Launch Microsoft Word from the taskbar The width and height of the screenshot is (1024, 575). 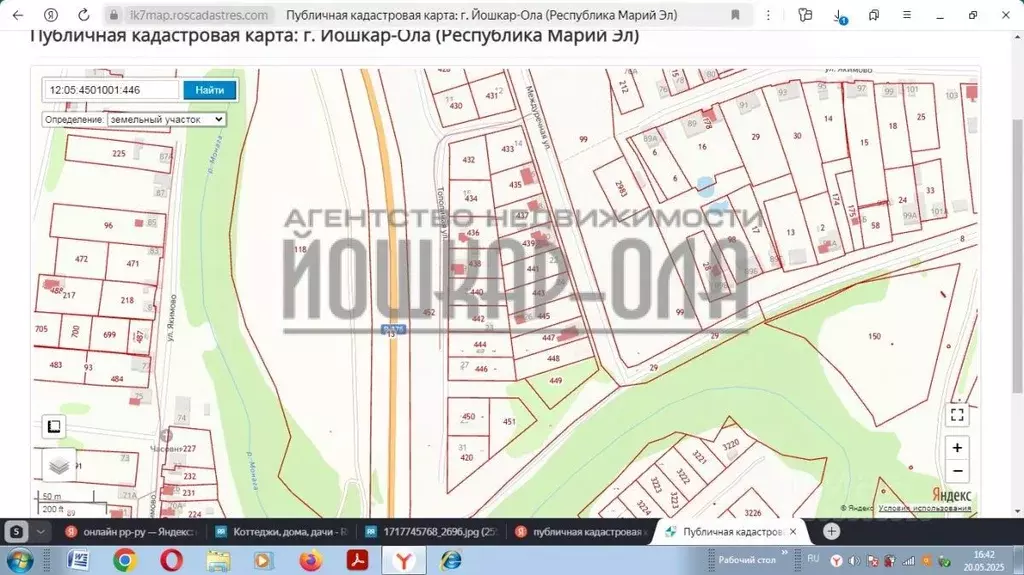click(79, 561)
